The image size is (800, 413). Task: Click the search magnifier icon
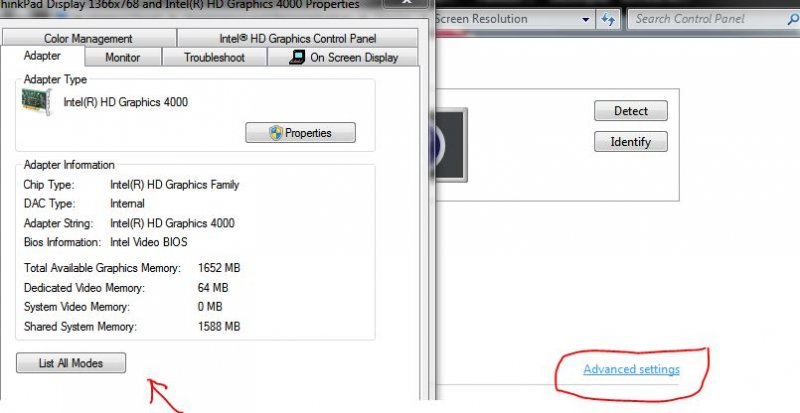pos(793,19)
